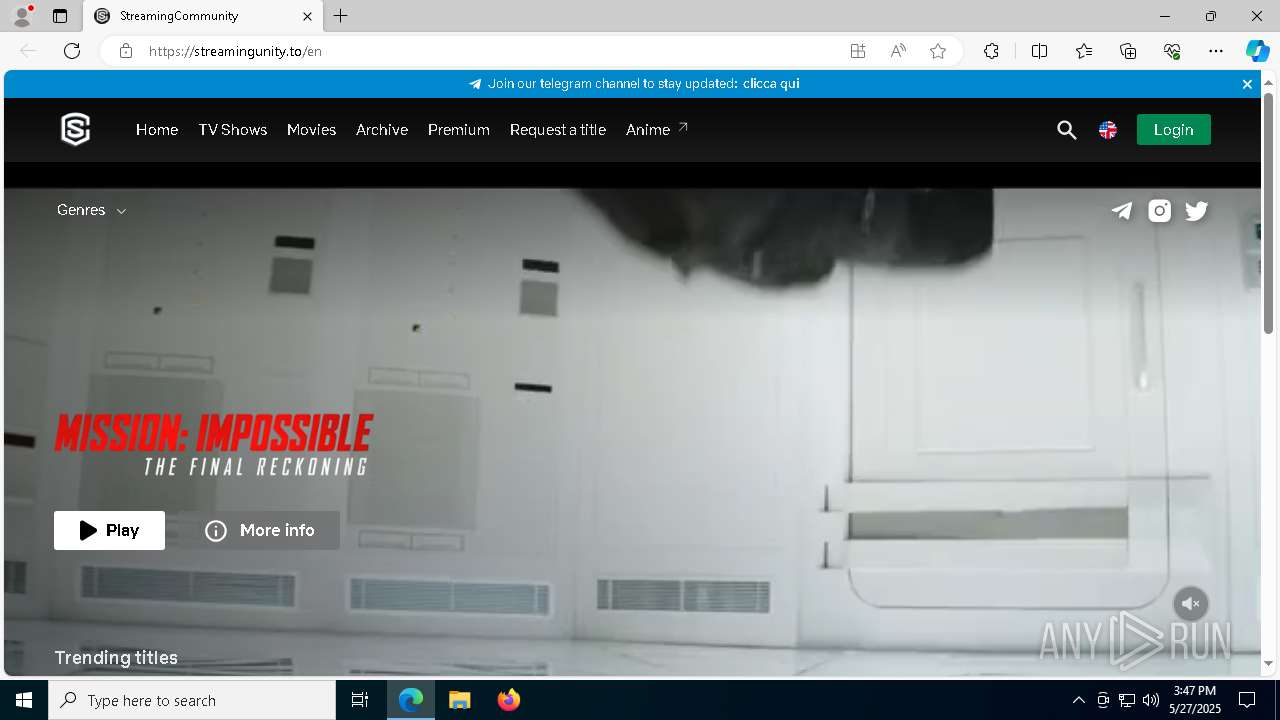Open Browser essentials heart icon

tap(1172, 51)
